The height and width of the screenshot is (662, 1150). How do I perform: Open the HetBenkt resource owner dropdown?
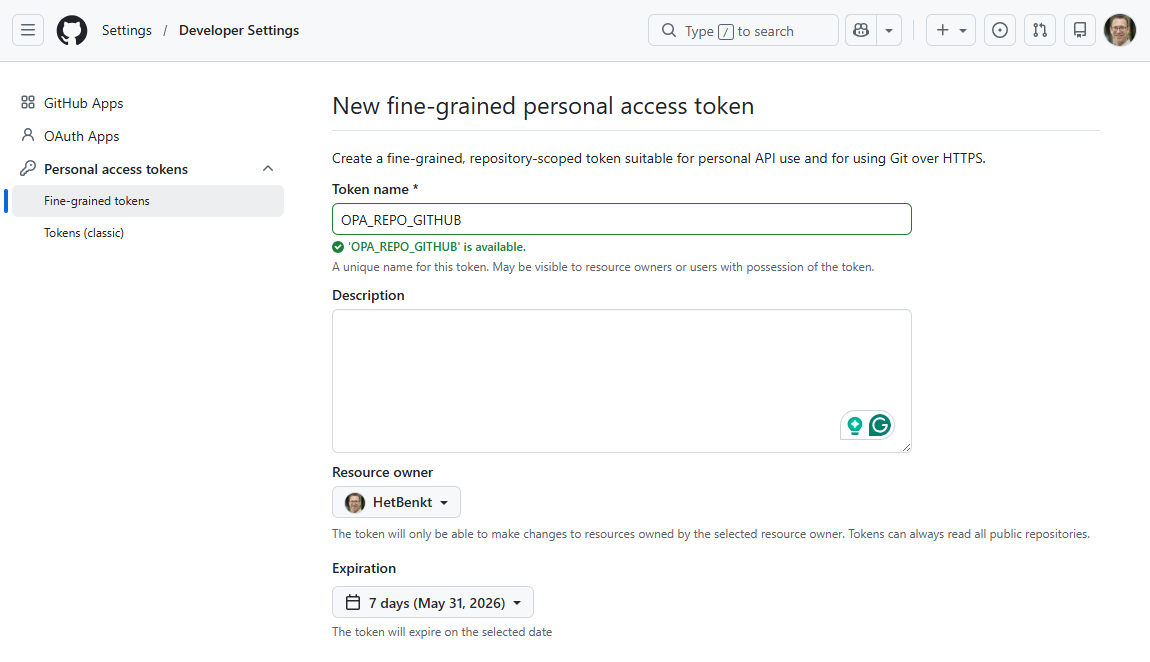click(396, 502)
